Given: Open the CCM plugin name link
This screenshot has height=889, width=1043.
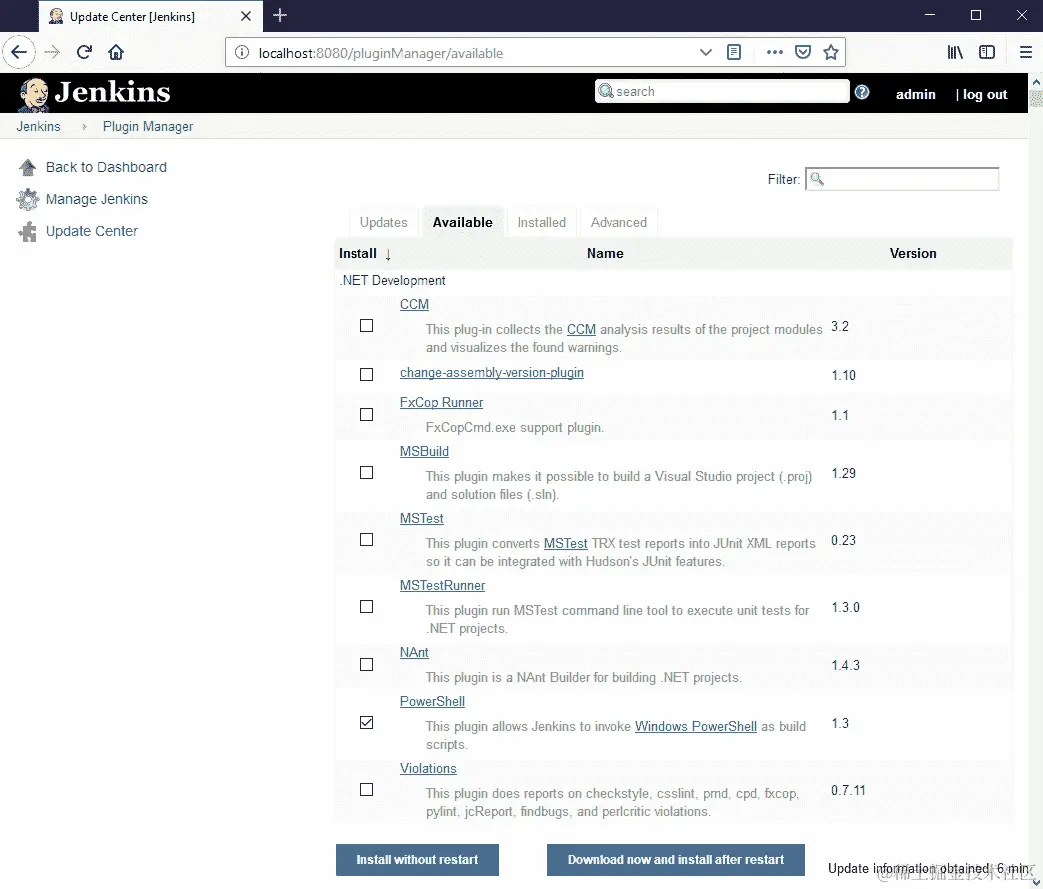Looking at the screenshot, I should pyautogui.click(x=414, y=304).
